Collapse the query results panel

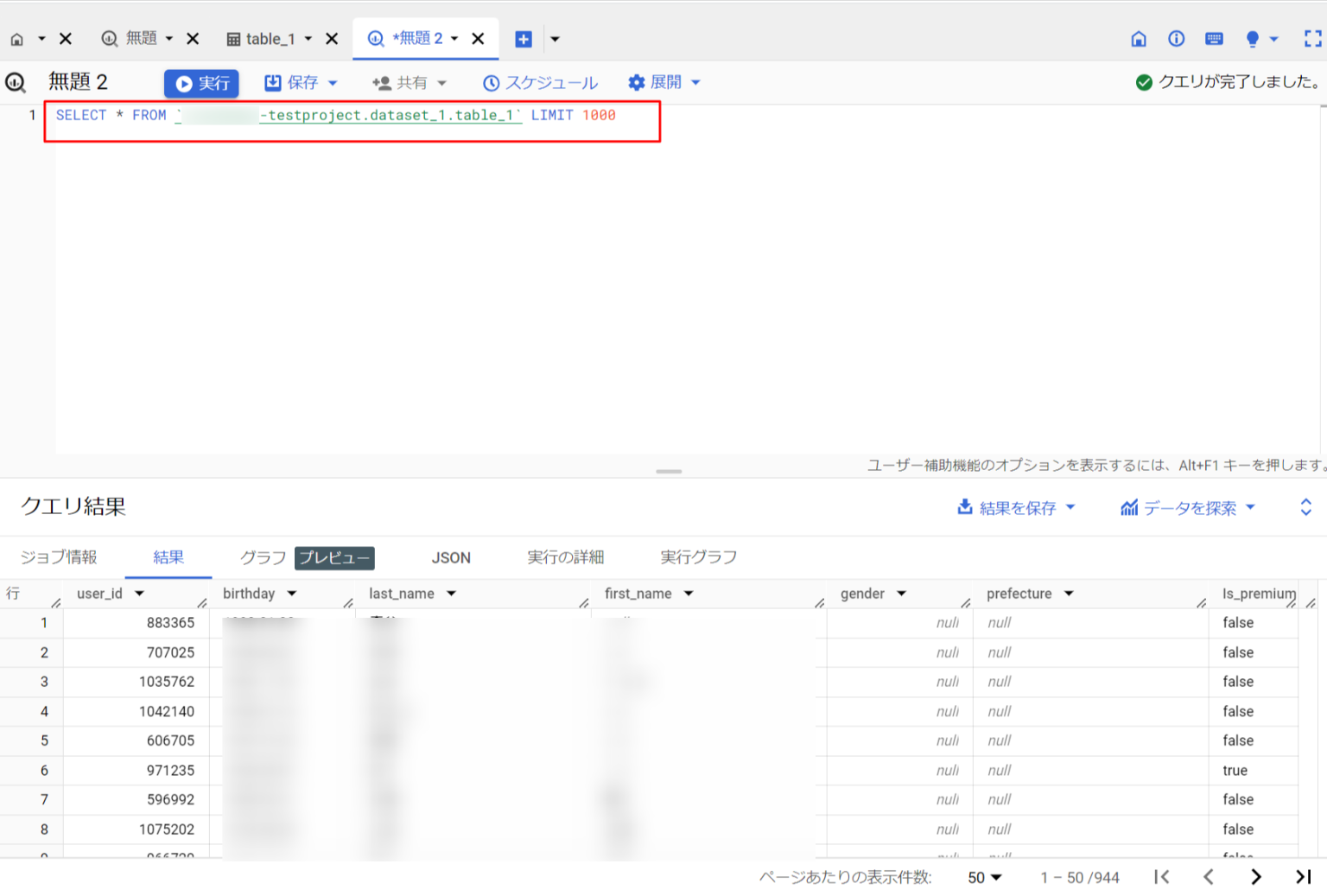coord(1305,507)
